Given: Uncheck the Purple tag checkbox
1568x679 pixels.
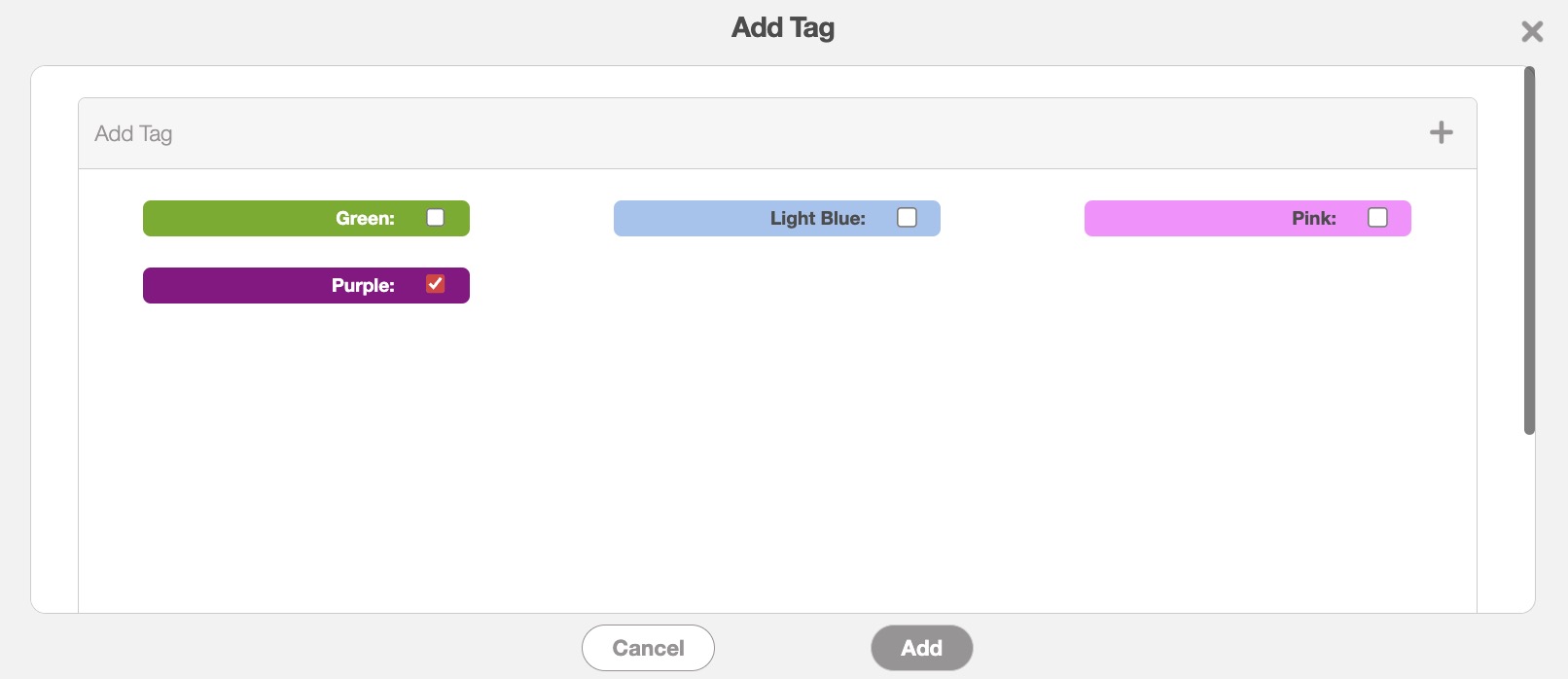Looking at the screenshot, I should coord(436,284).
